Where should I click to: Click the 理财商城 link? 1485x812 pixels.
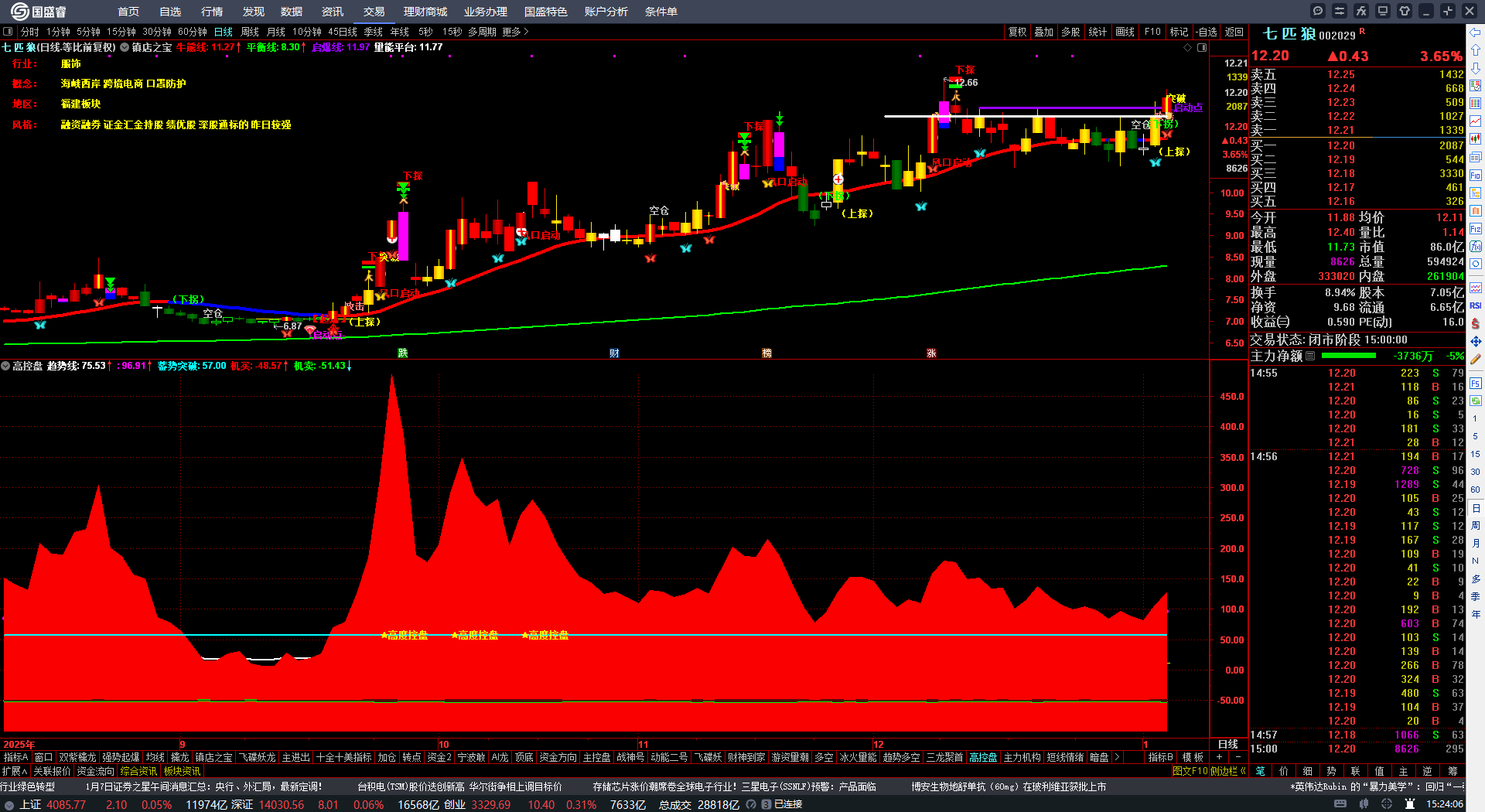pyautogui.click(x=425, y=12)
